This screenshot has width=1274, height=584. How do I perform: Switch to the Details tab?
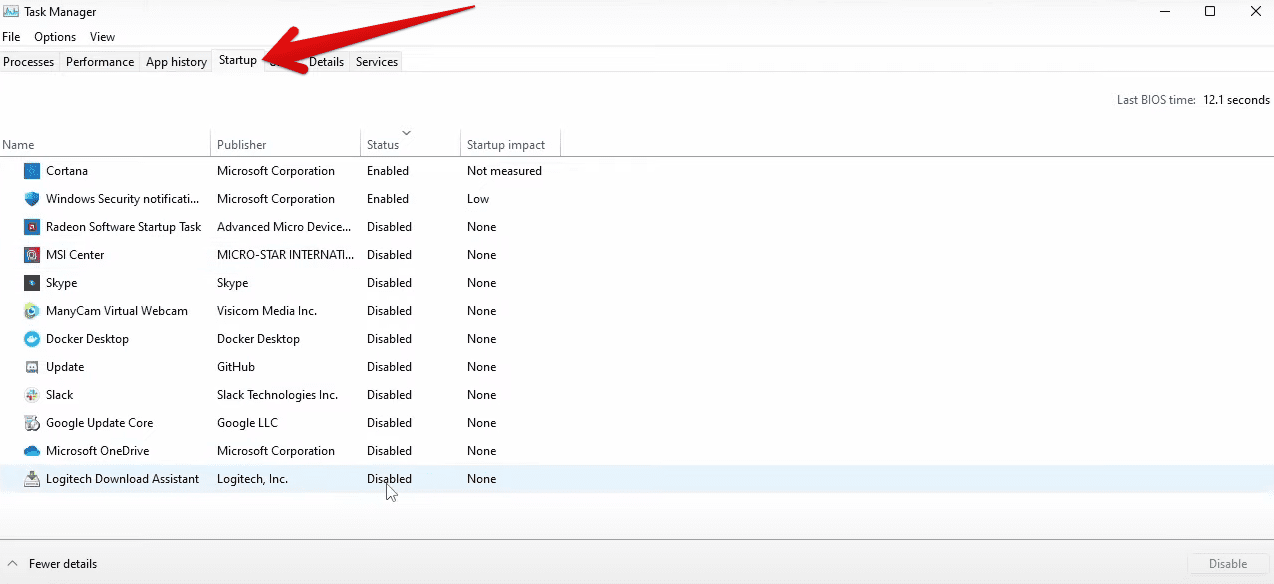326,62
